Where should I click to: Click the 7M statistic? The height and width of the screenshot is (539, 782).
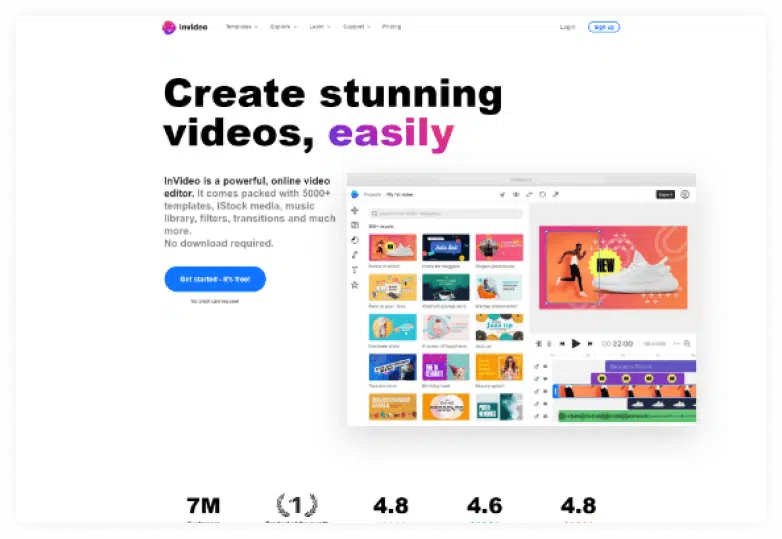tap(203, 506)
